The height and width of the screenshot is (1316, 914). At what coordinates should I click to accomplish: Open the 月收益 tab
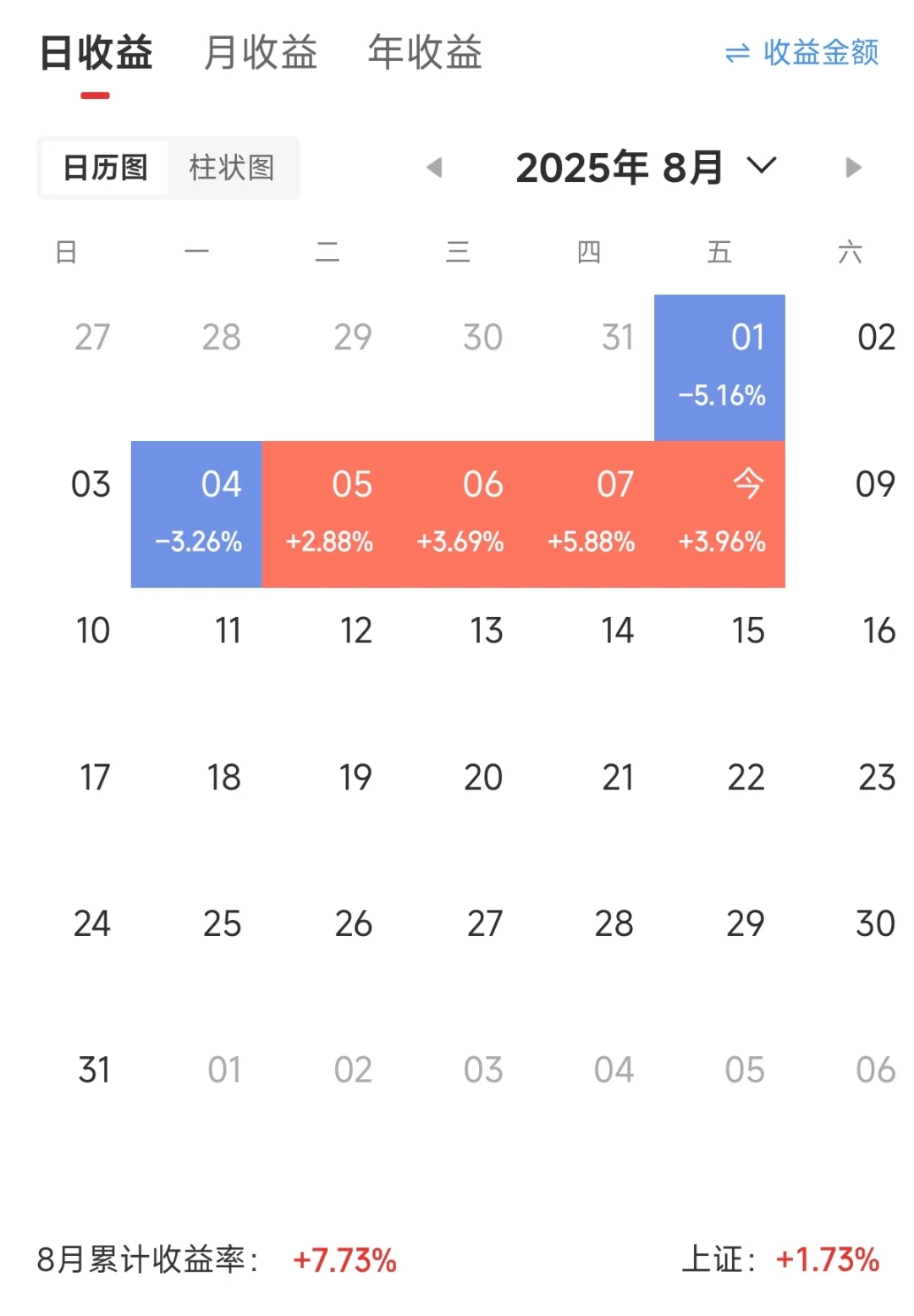click(x=260, y=52)
